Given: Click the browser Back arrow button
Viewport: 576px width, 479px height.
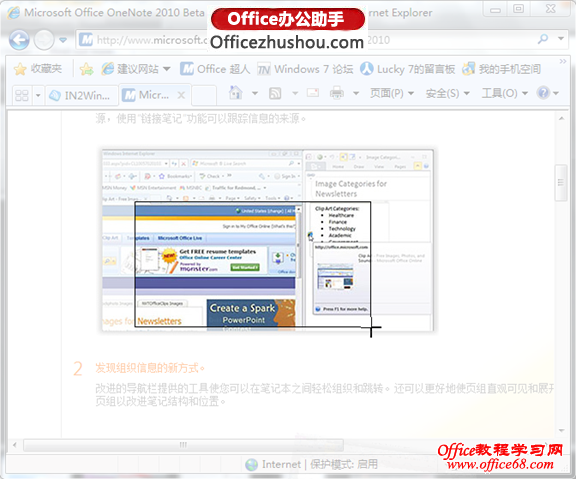Looking at the screenshot, I should (19, 40).
